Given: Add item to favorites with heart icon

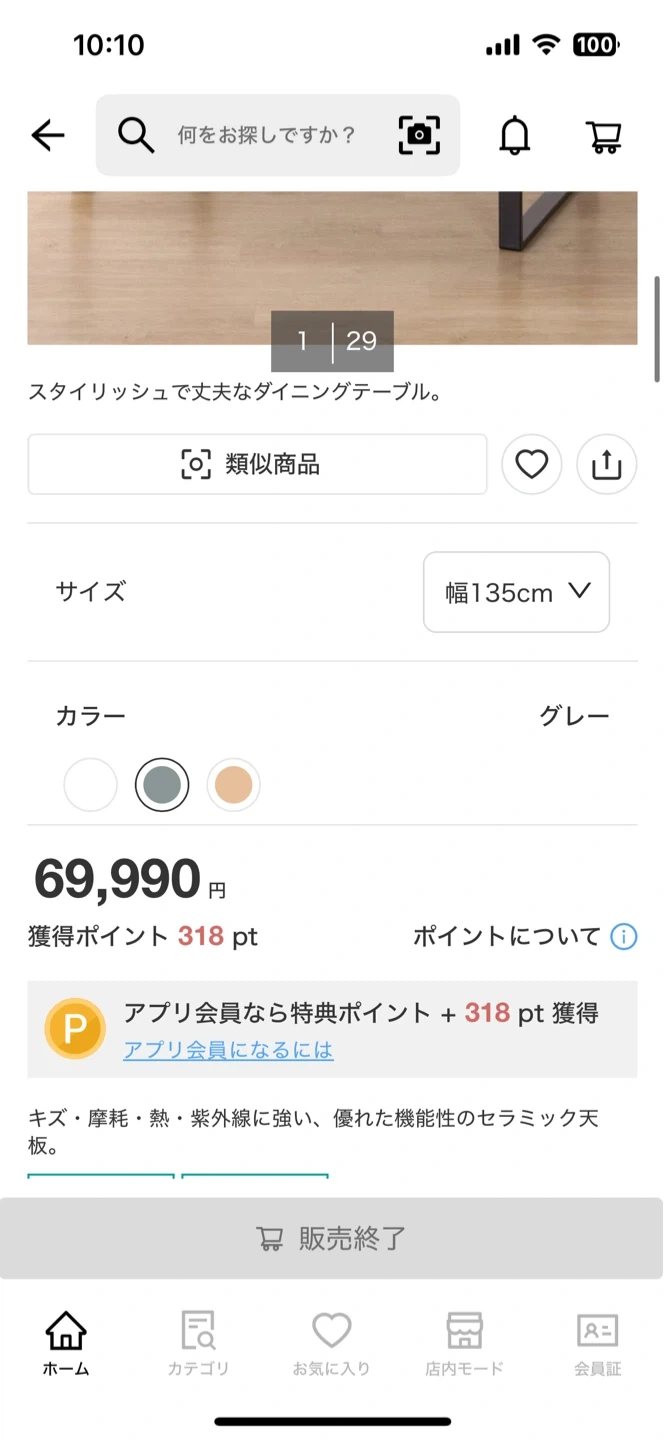Looking at the screenshot, I should coord(531,464).
